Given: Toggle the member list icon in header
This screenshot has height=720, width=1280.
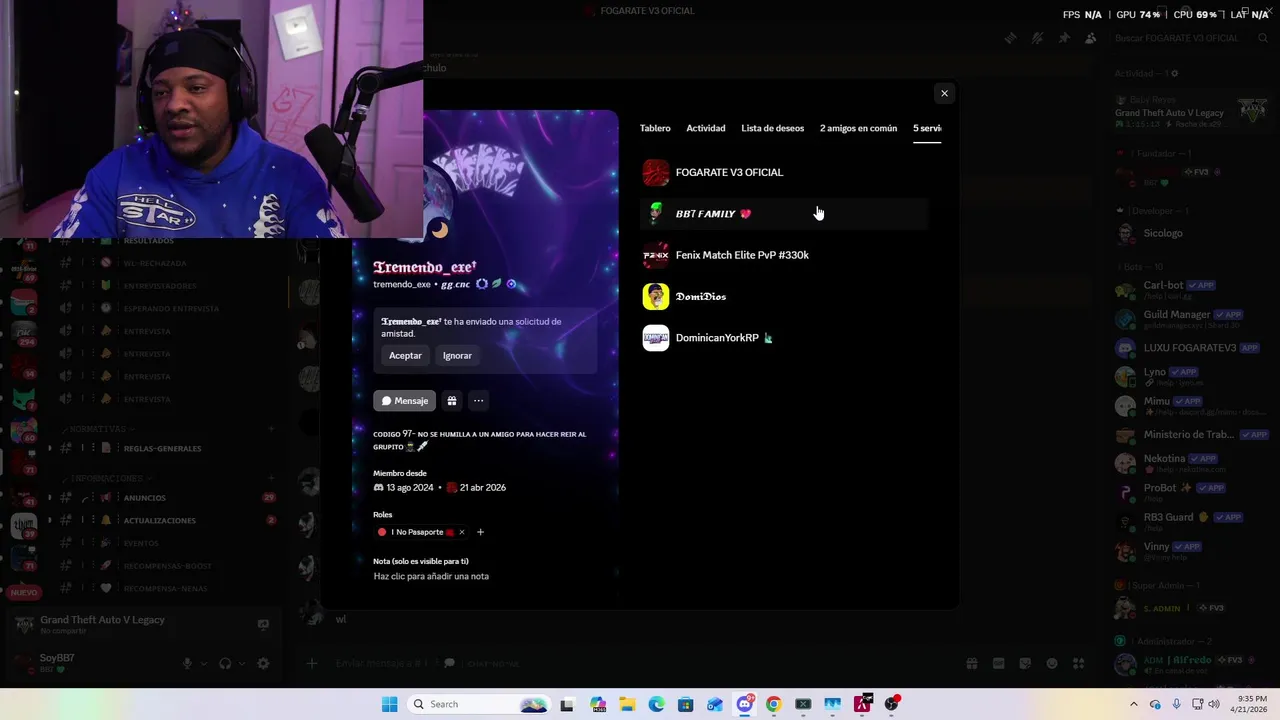Looking at the screenshot, I should tap(1091, 38).
